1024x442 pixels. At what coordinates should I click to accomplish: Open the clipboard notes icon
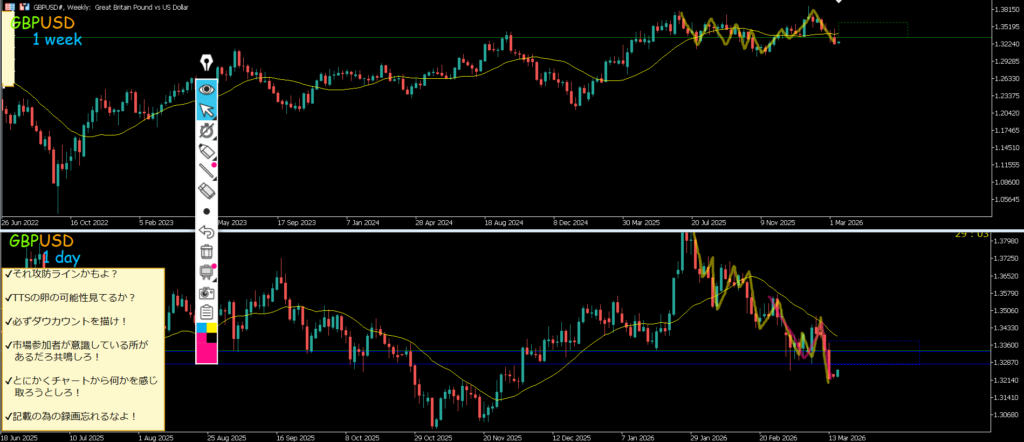pos(206,313)
